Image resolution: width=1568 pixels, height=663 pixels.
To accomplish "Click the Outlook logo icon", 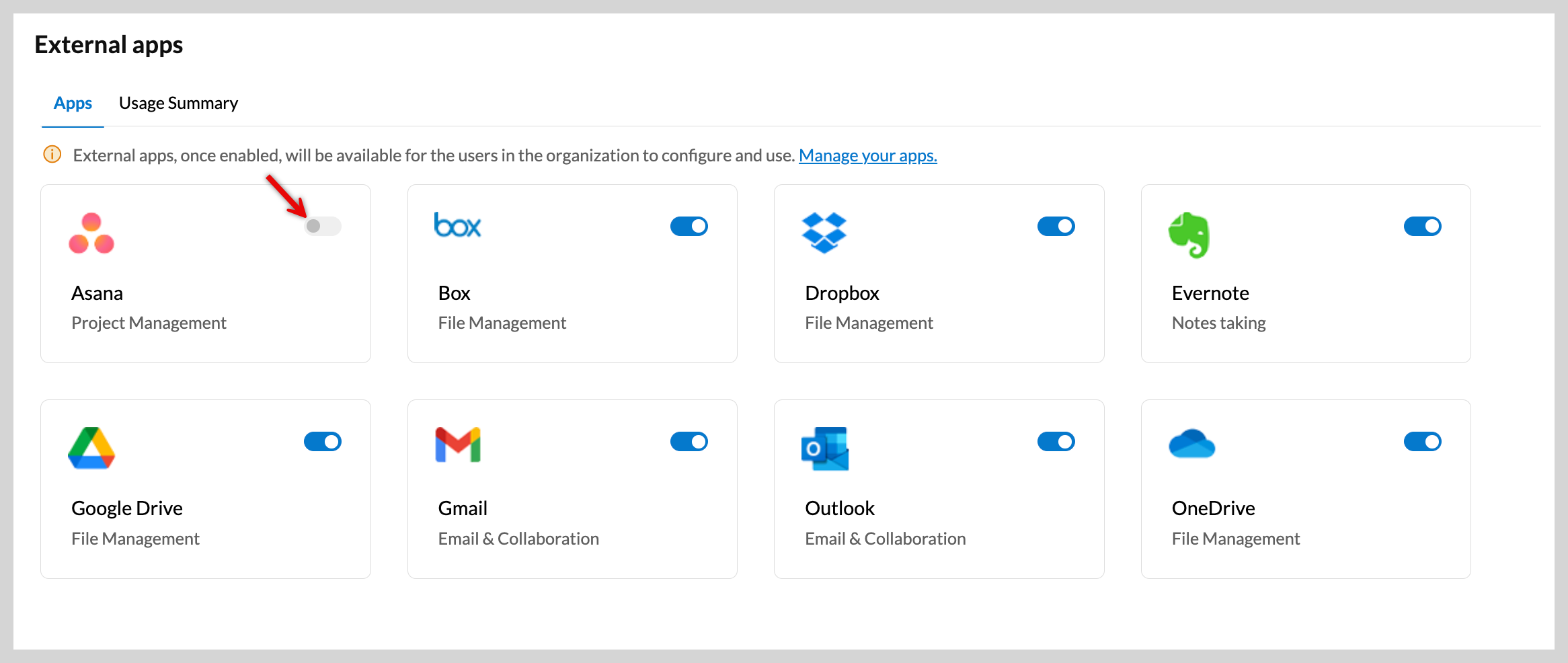I will 825,448.
